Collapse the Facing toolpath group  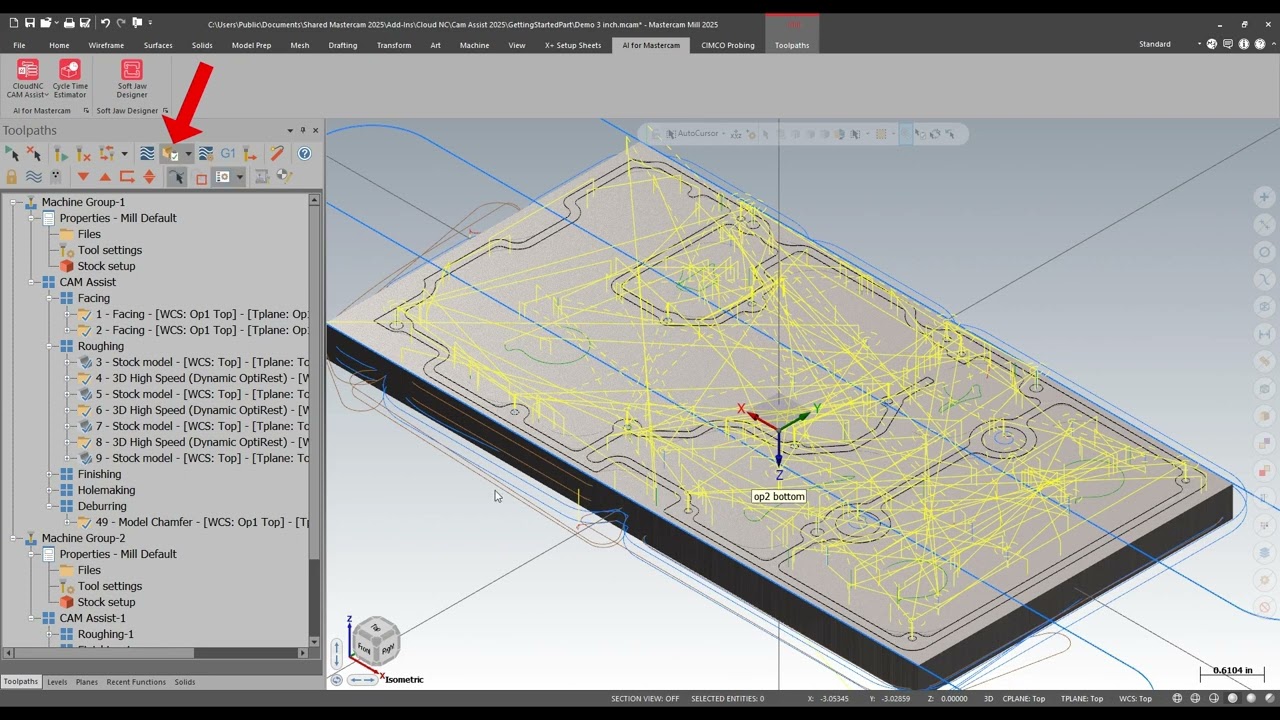tap(51, 298)
